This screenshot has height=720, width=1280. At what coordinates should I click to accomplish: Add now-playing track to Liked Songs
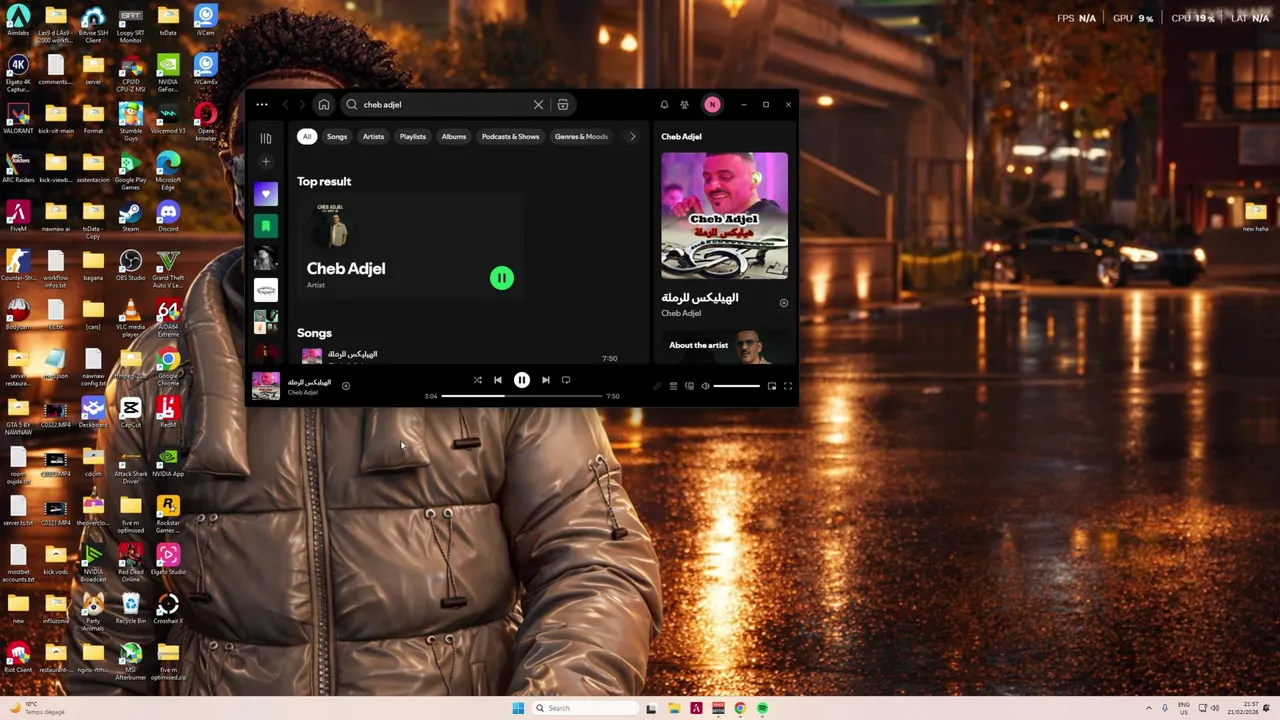coord(346,386)
